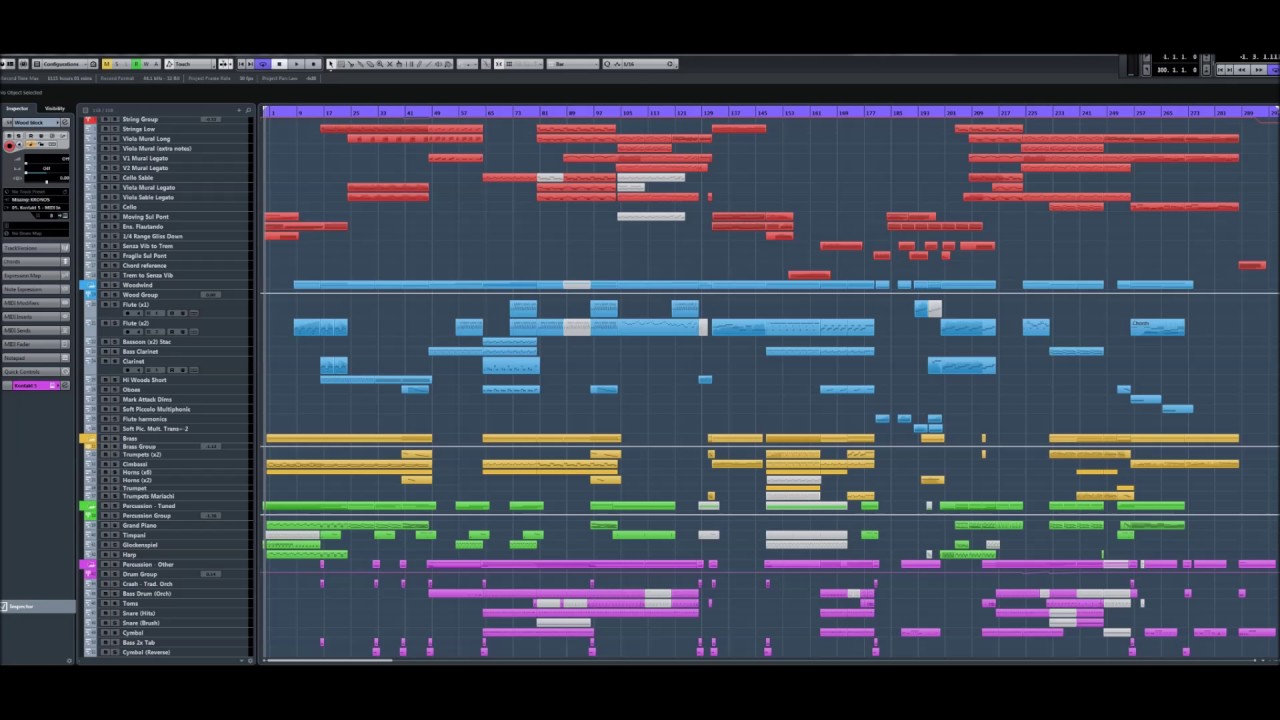Select the Object Selection arrow tool
This screenshot has width=1280, height=720.
[330, 64]
